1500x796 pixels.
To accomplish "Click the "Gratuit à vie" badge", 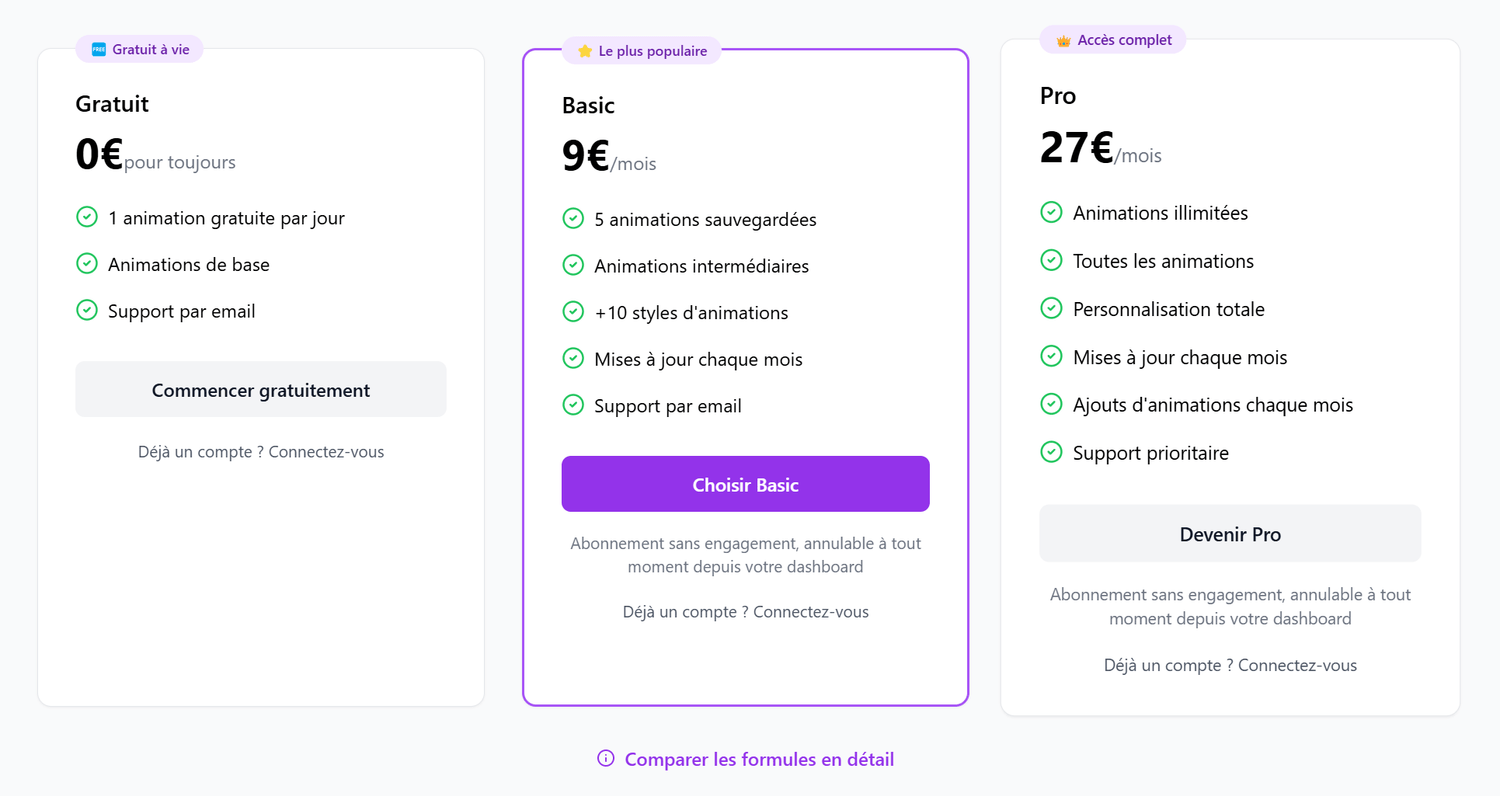I will pyautogui.click(x=139, y=48).
